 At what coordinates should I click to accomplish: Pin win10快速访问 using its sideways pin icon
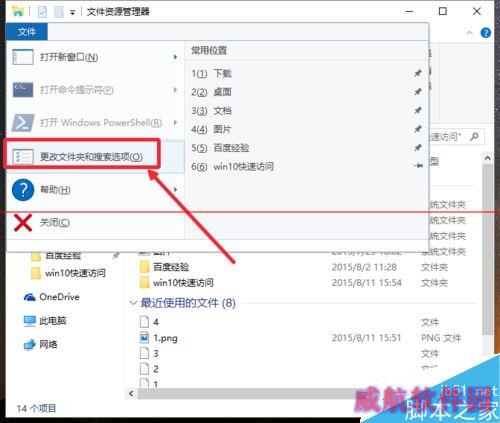tap(418, 166)
